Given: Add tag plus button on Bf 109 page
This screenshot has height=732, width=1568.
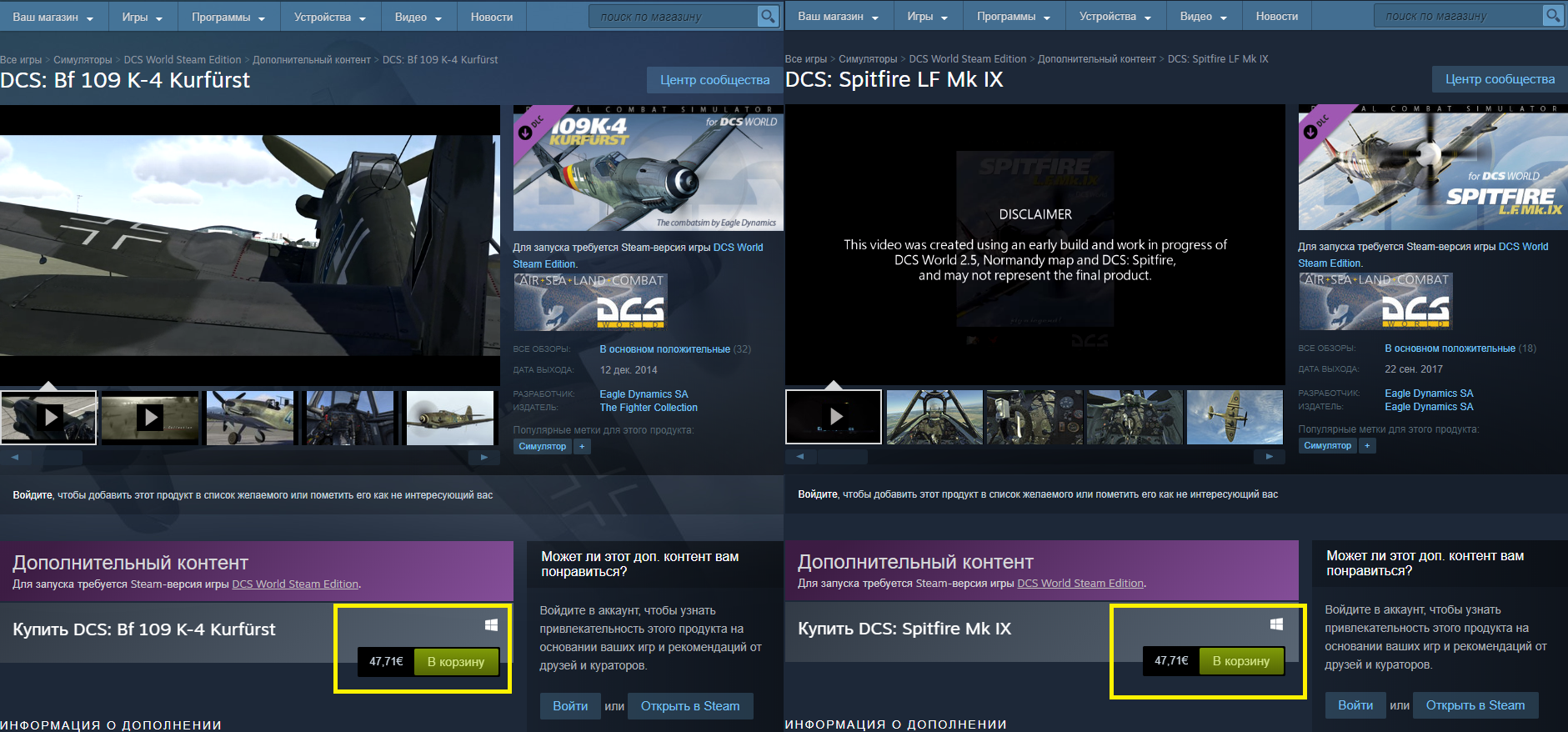Looking at the screenshot, I should 582,447.
